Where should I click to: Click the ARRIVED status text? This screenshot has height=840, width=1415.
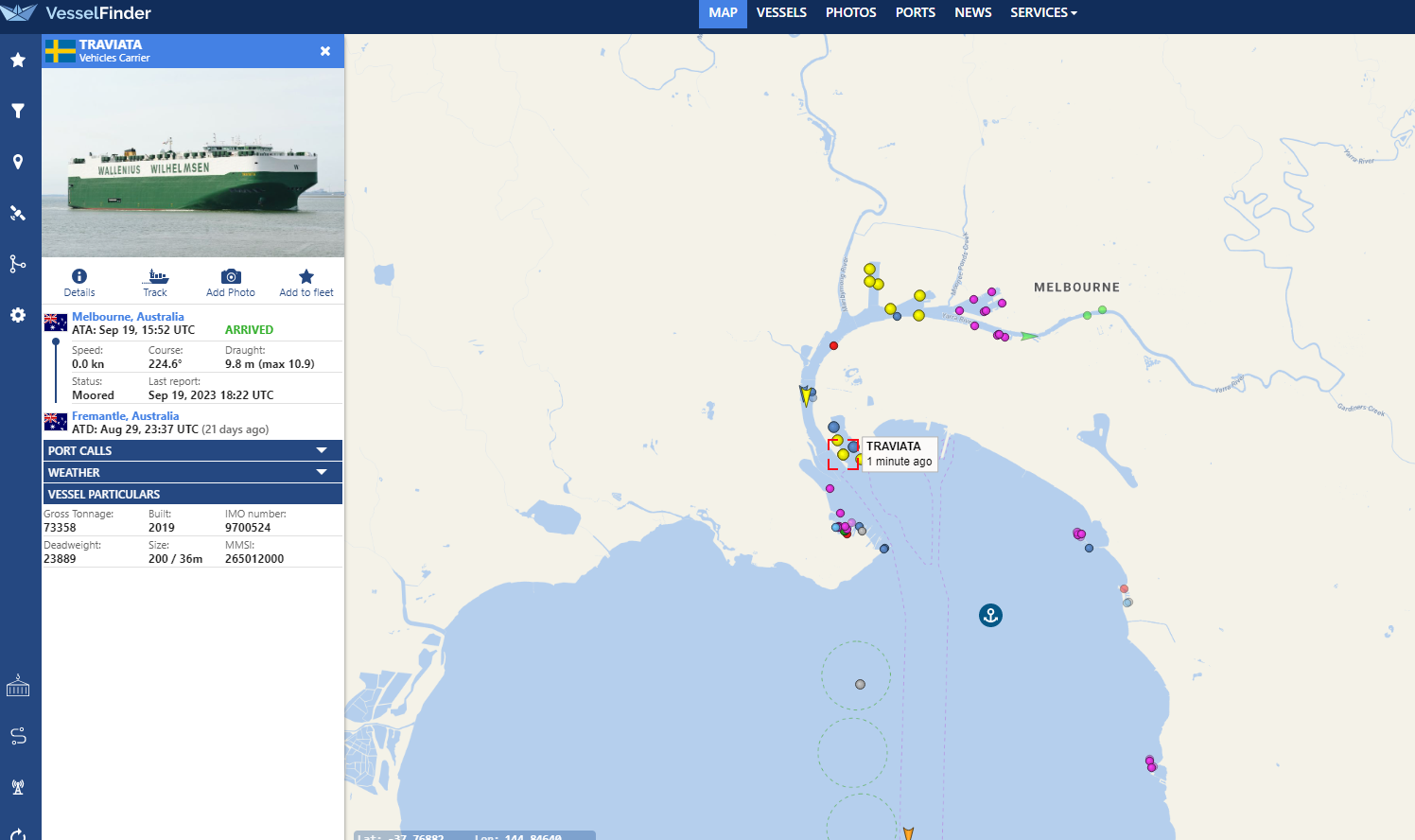[249, 330]
